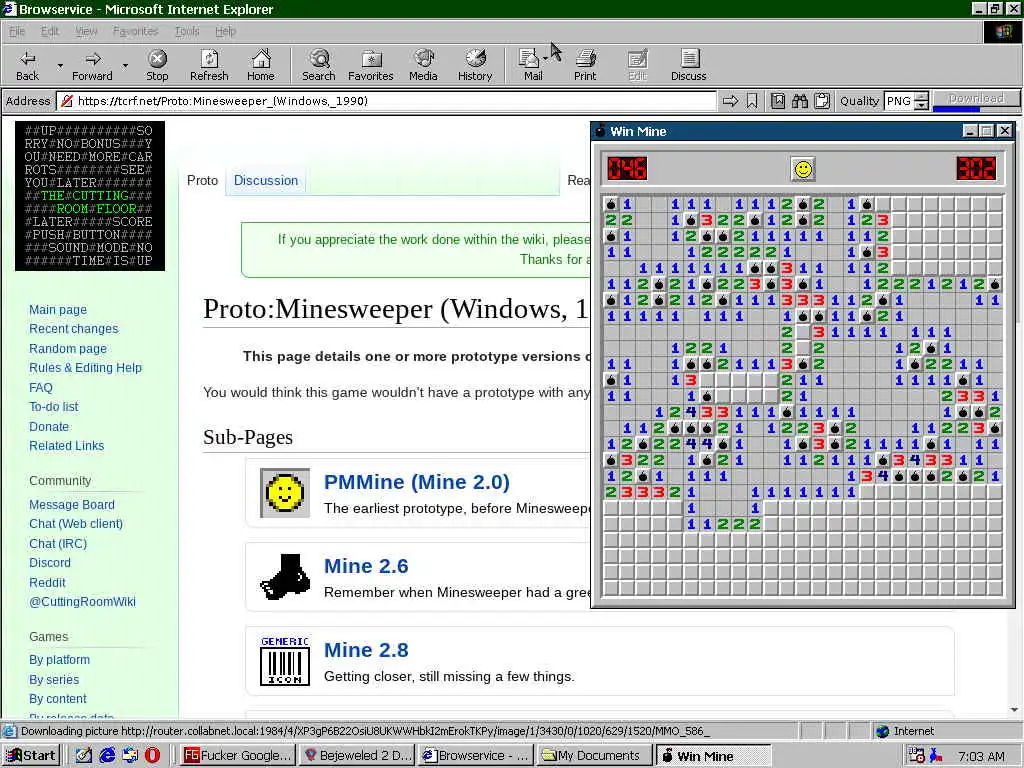Switch to Bejeweled 2 taskbar button
The width and height of the screenshot is (1024, 768).
(x=357, y=755)
